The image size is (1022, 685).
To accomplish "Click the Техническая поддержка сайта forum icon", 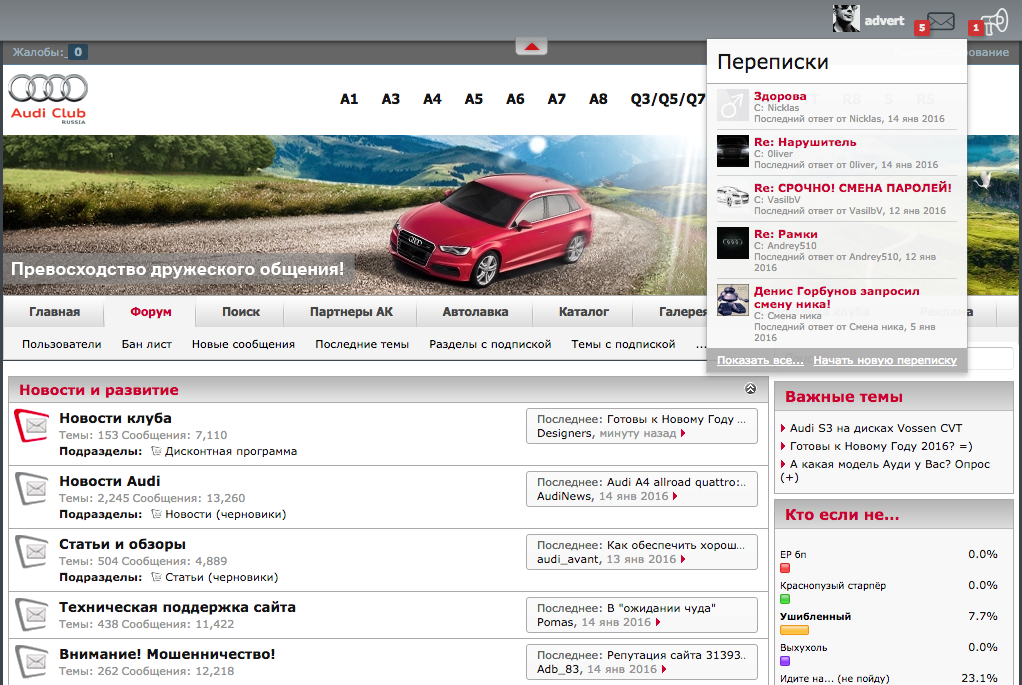I will click(x=32, y=614).
